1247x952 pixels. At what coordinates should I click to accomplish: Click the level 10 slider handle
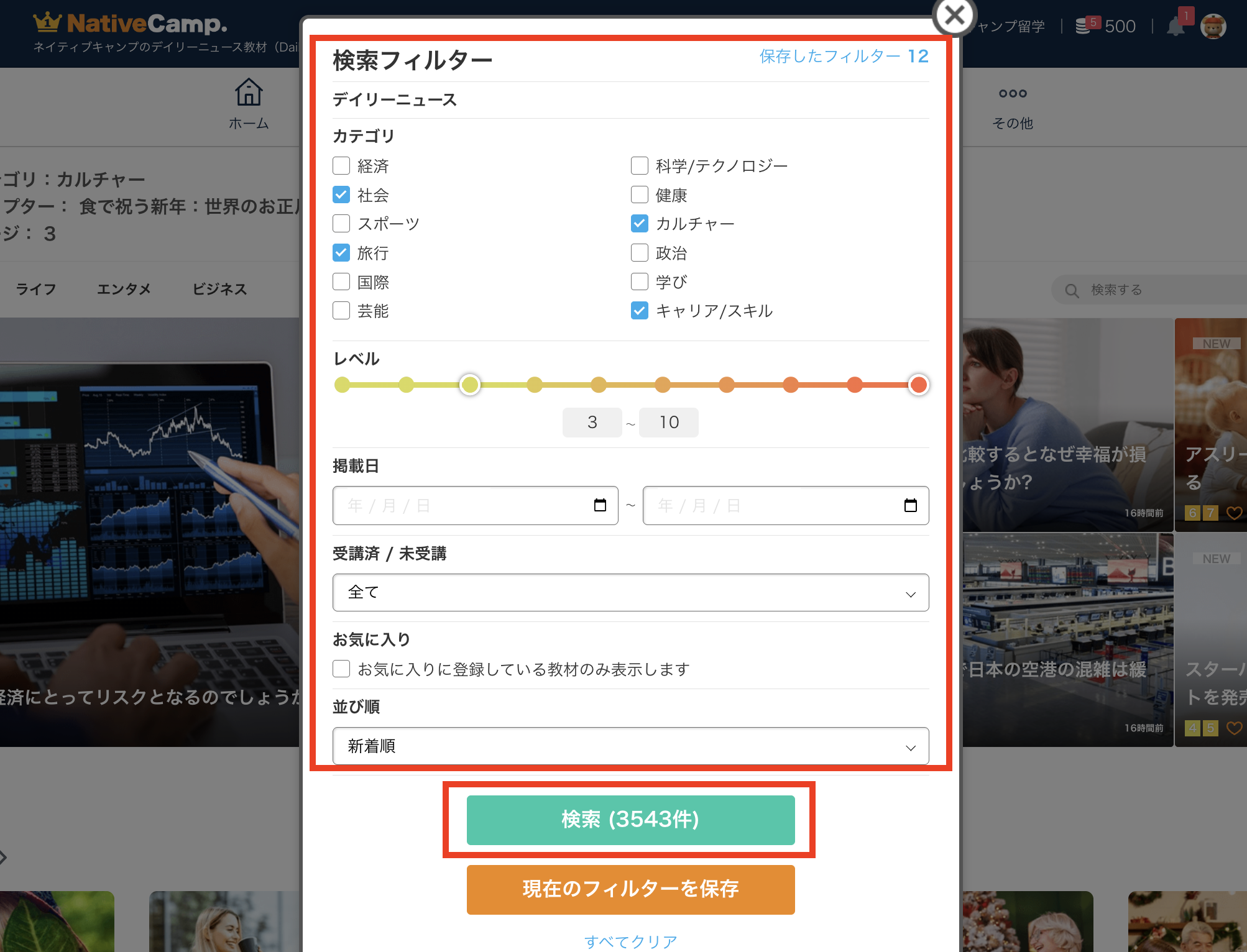pos(918,385)
